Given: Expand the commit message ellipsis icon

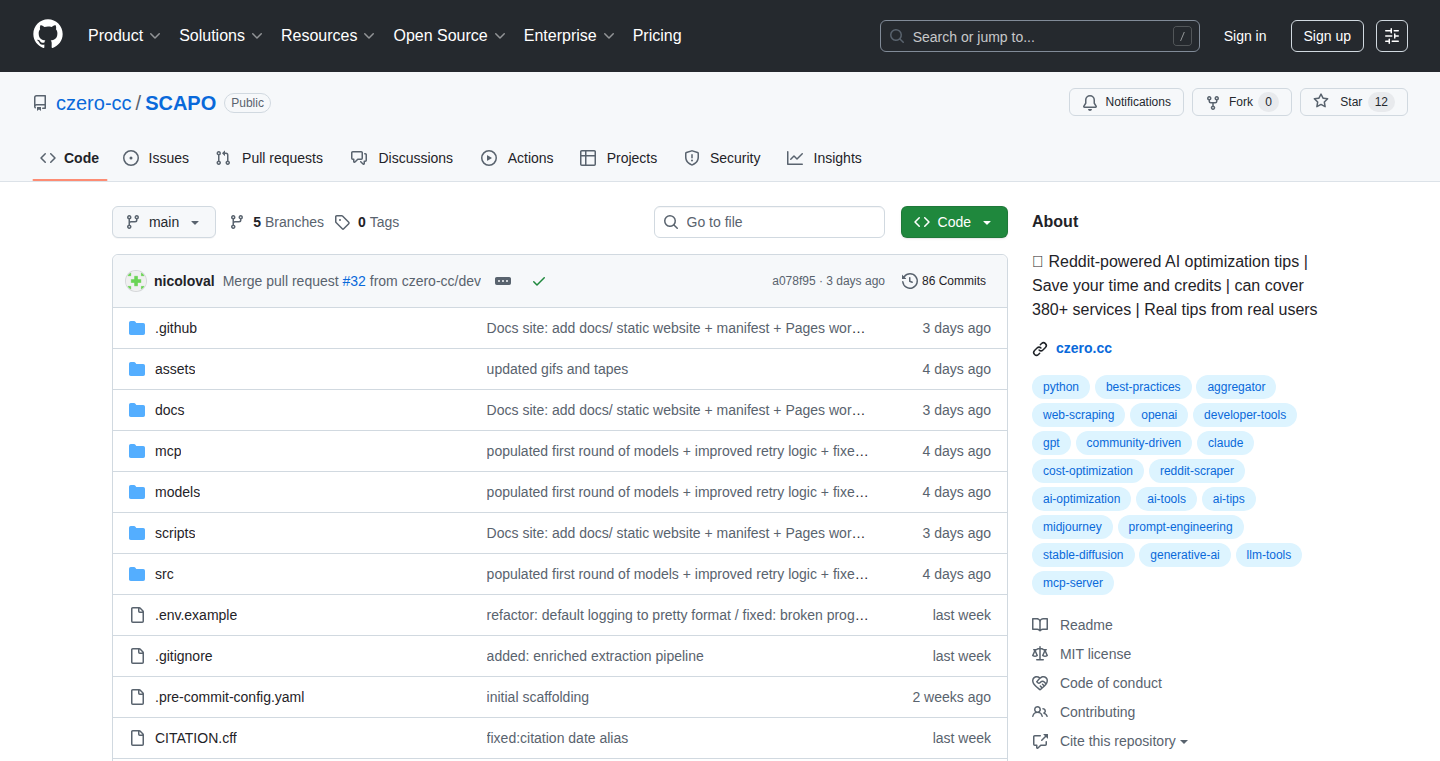Looking at the screenshot, I should click(x=503, y=281).
